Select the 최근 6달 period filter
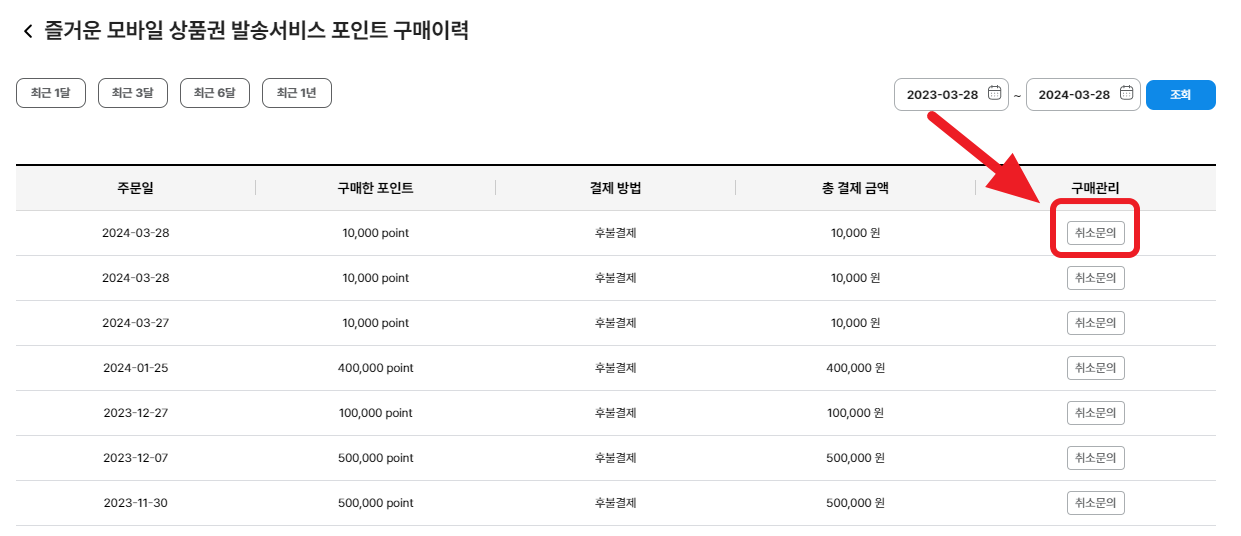1241x536 pixels. [215, 93]
